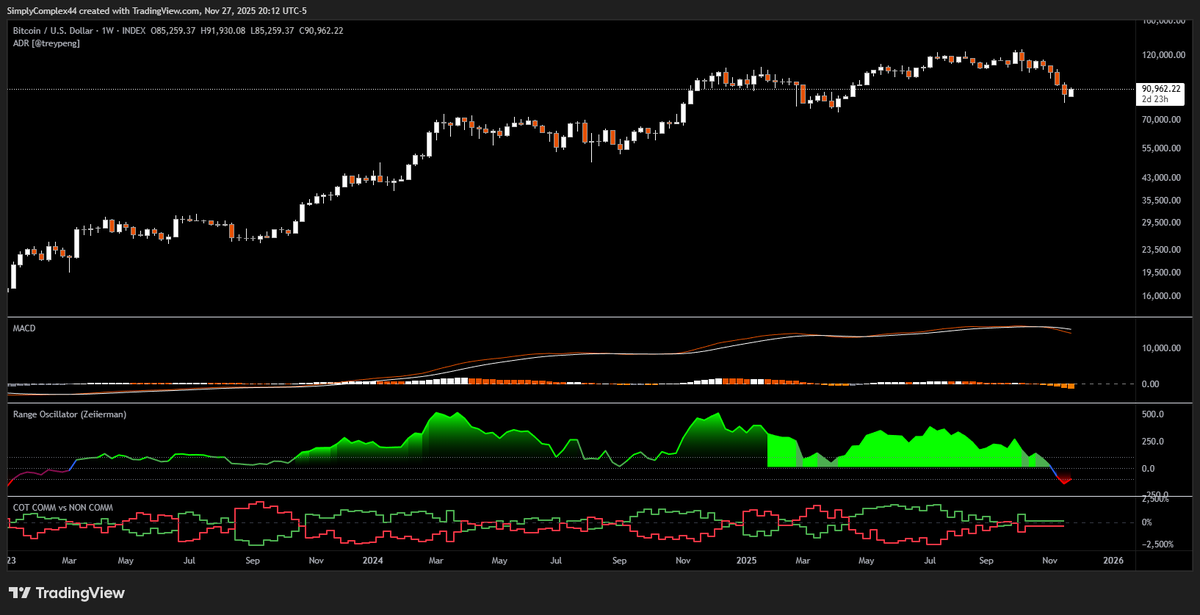Click the Nov label just before 2024

point(316,562)
